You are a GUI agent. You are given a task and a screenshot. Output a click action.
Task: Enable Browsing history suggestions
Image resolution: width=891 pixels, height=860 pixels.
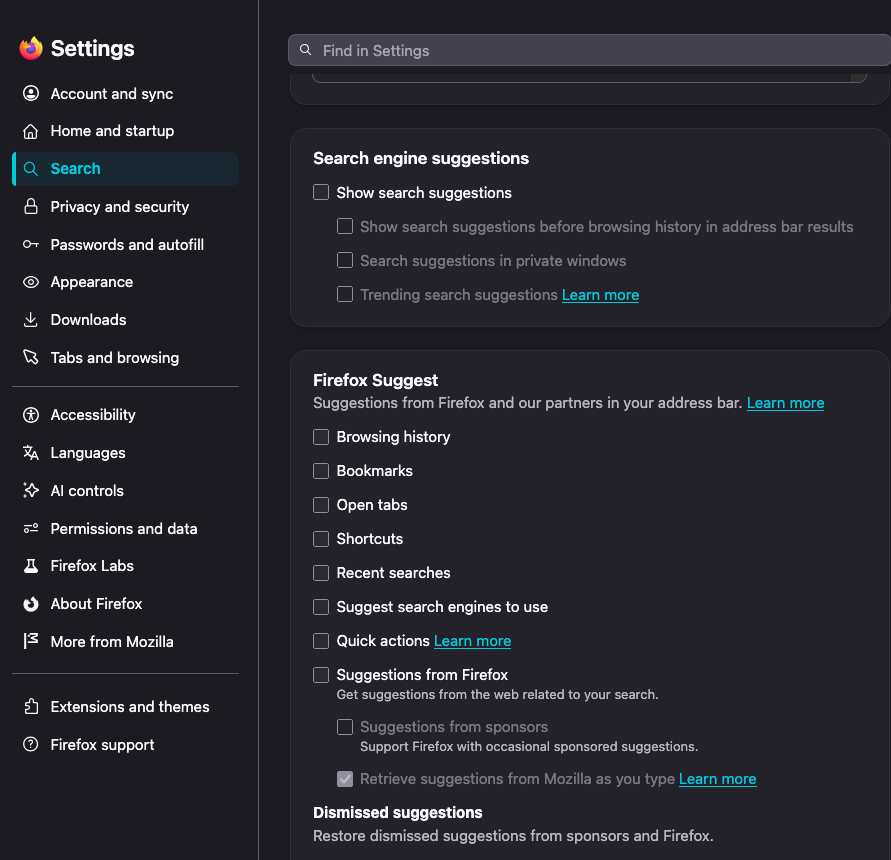click(x=321, y=437)
